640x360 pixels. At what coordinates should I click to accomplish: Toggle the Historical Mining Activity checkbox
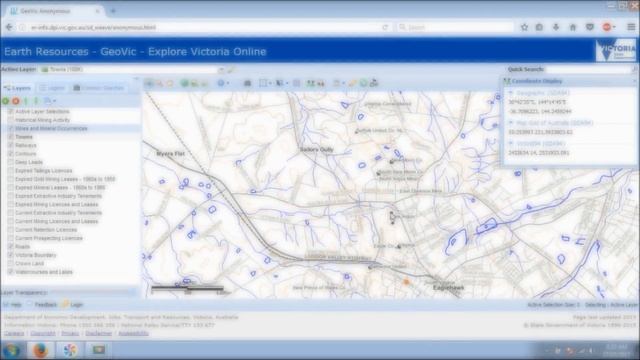(x=11, y=120)
